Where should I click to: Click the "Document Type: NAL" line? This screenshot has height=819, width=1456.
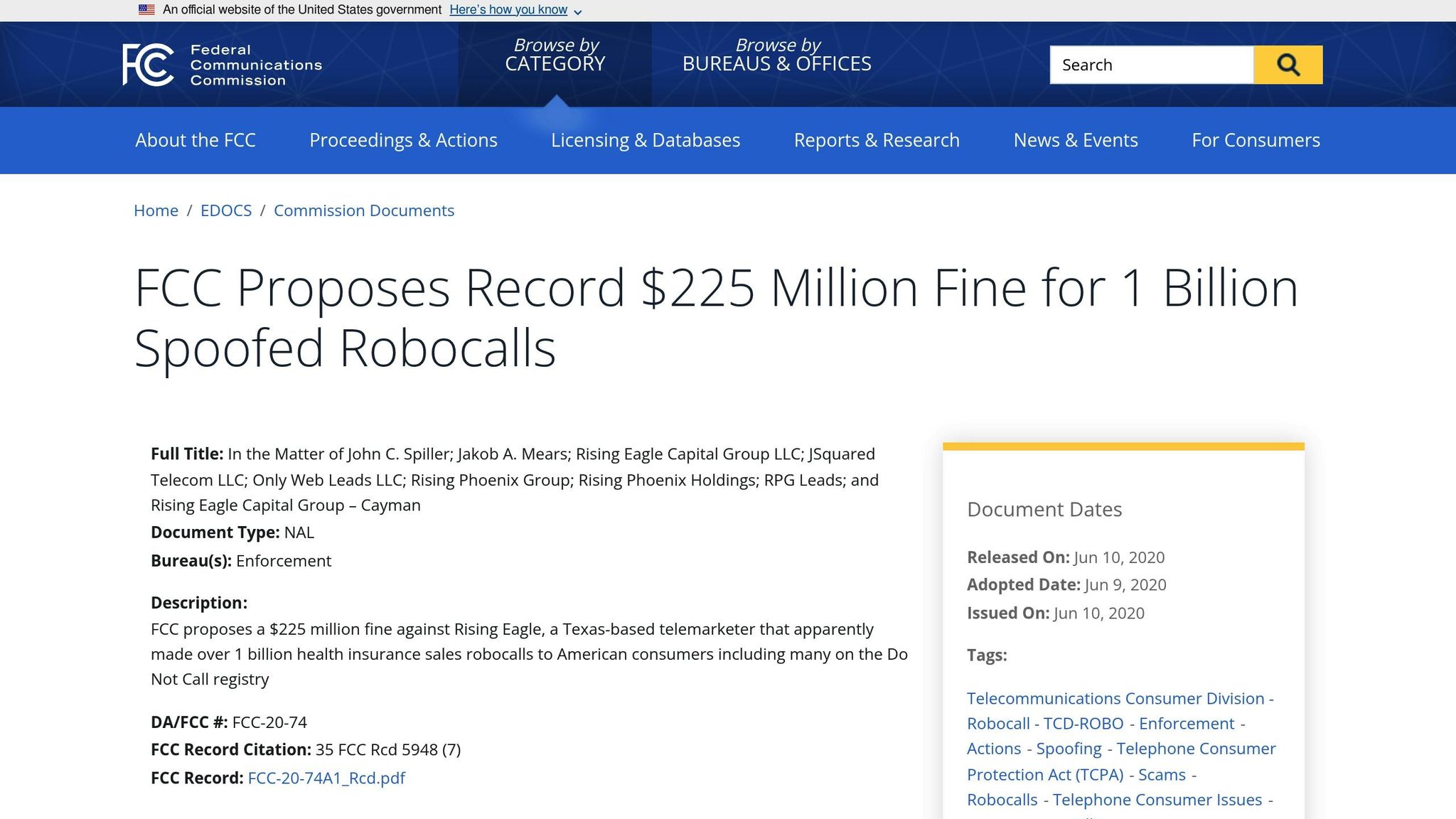[232, 532]
